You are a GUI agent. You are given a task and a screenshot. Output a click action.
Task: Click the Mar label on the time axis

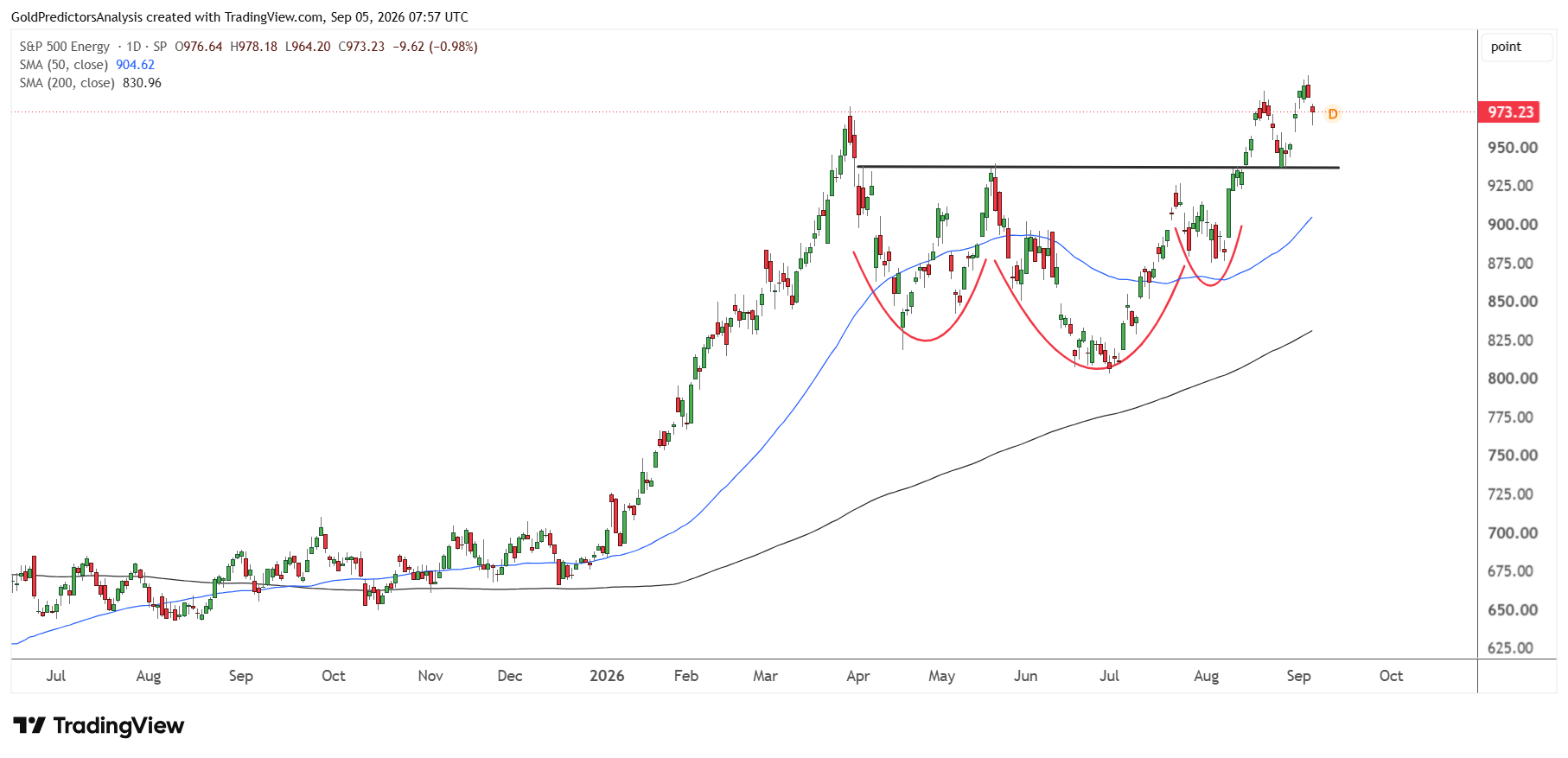pyautogui.click(x=766, y=676)
